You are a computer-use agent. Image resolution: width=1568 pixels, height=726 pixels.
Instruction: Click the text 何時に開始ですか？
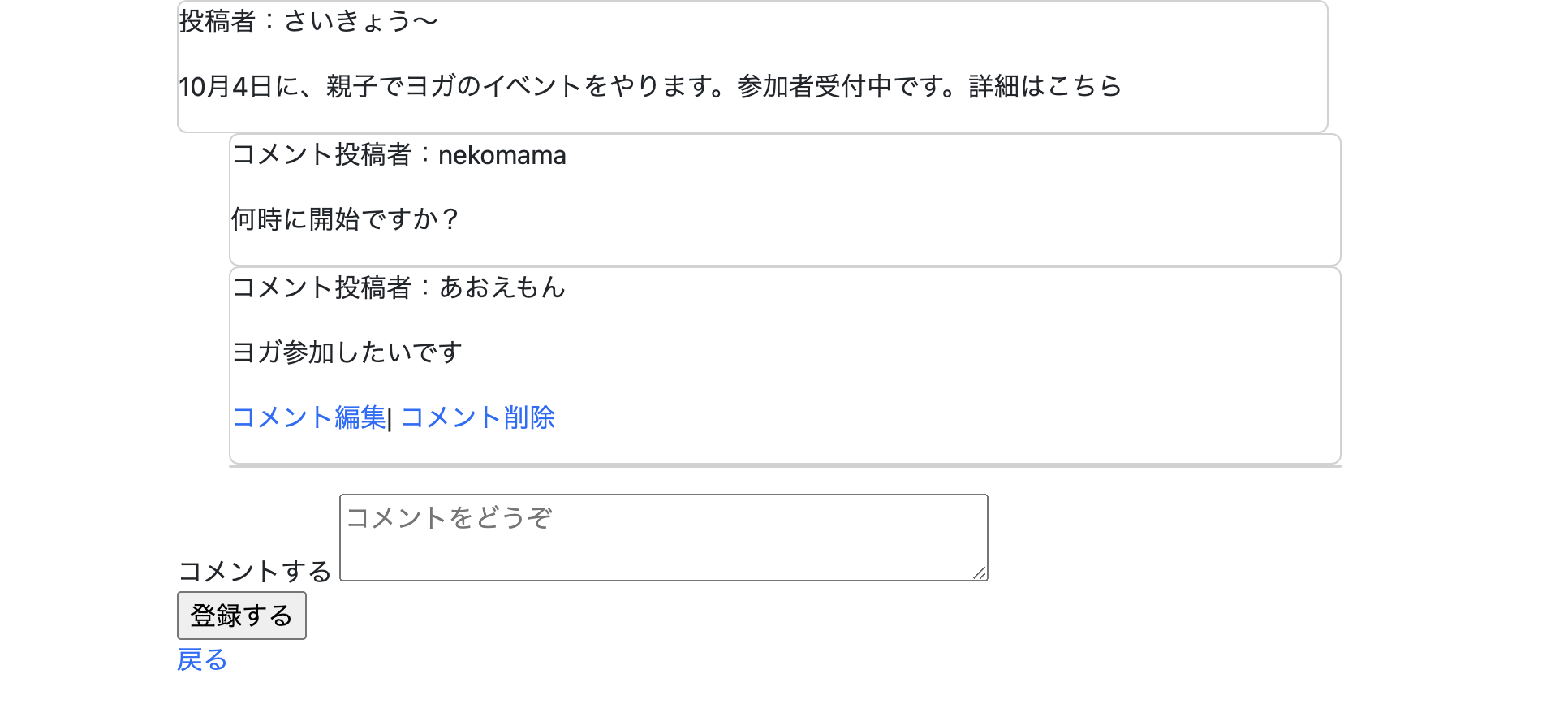tap(346, 218)
